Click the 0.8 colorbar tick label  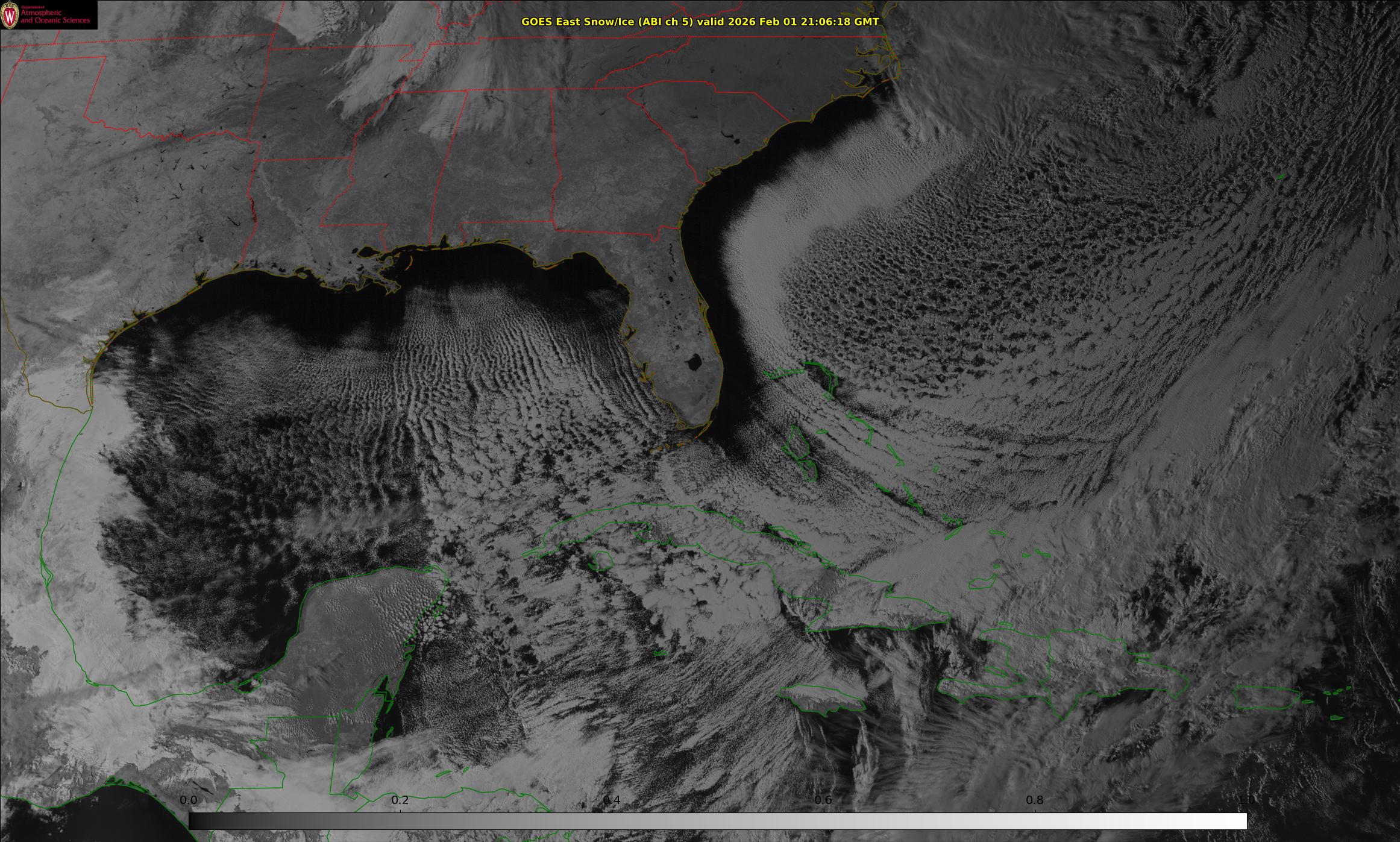coord(1035,800)
